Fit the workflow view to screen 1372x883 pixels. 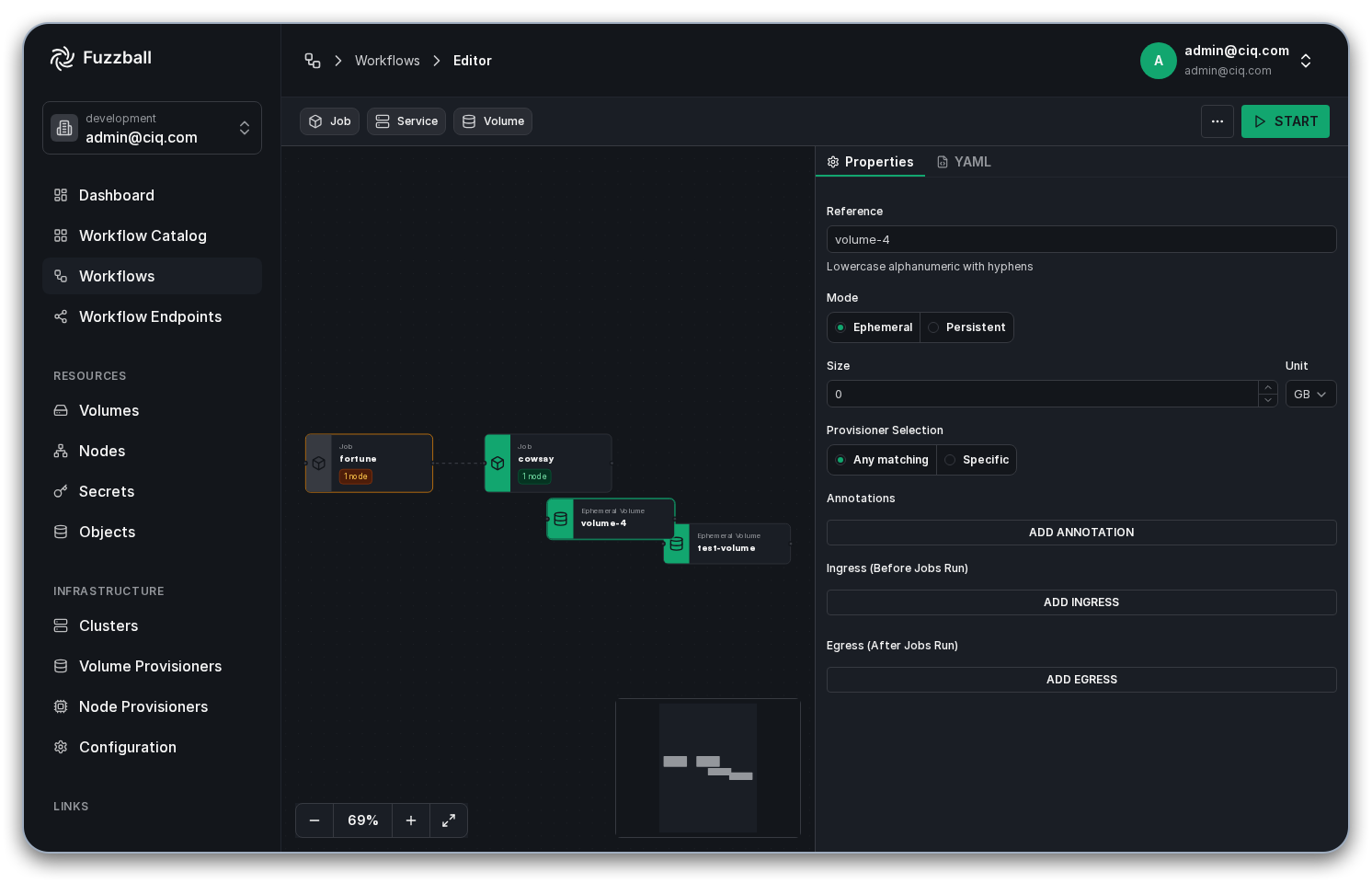coord(449,820)
